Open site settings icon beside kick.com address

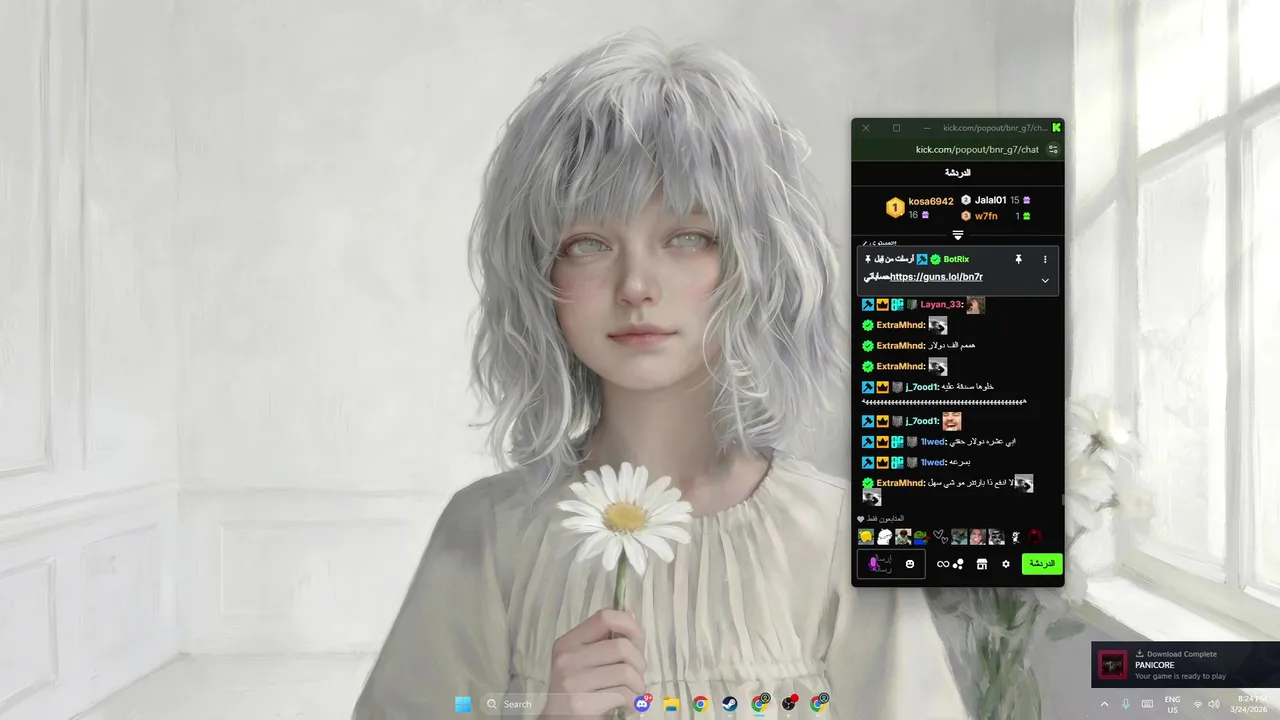click(x=1053, y=150)
